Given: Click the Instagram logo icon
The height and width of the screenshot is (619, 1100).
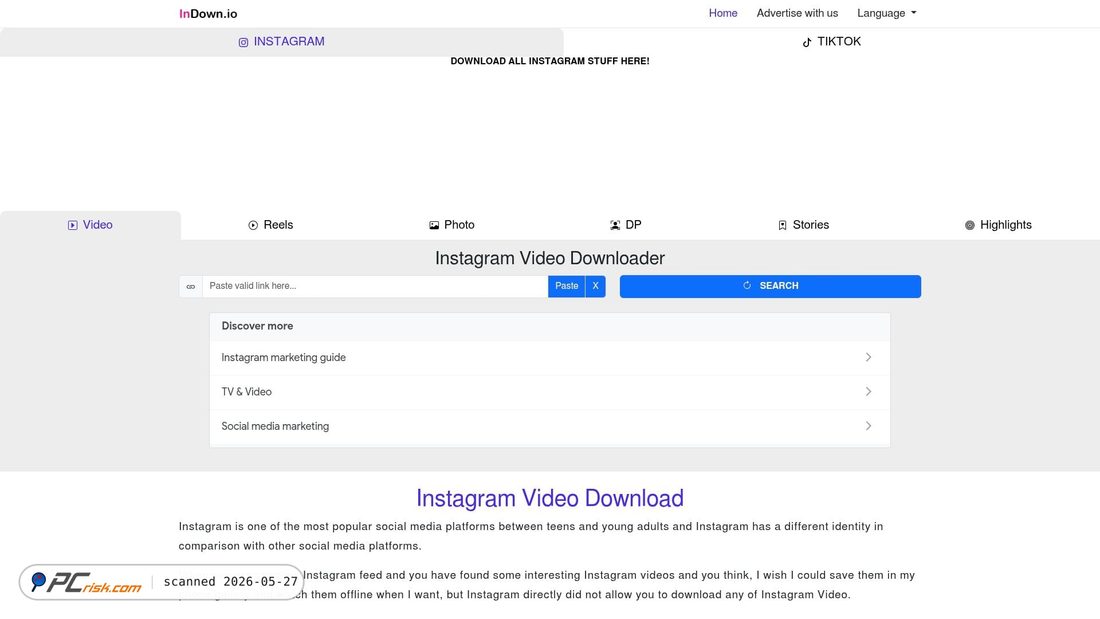Looking at the screenshot, I should coord(243,42).
